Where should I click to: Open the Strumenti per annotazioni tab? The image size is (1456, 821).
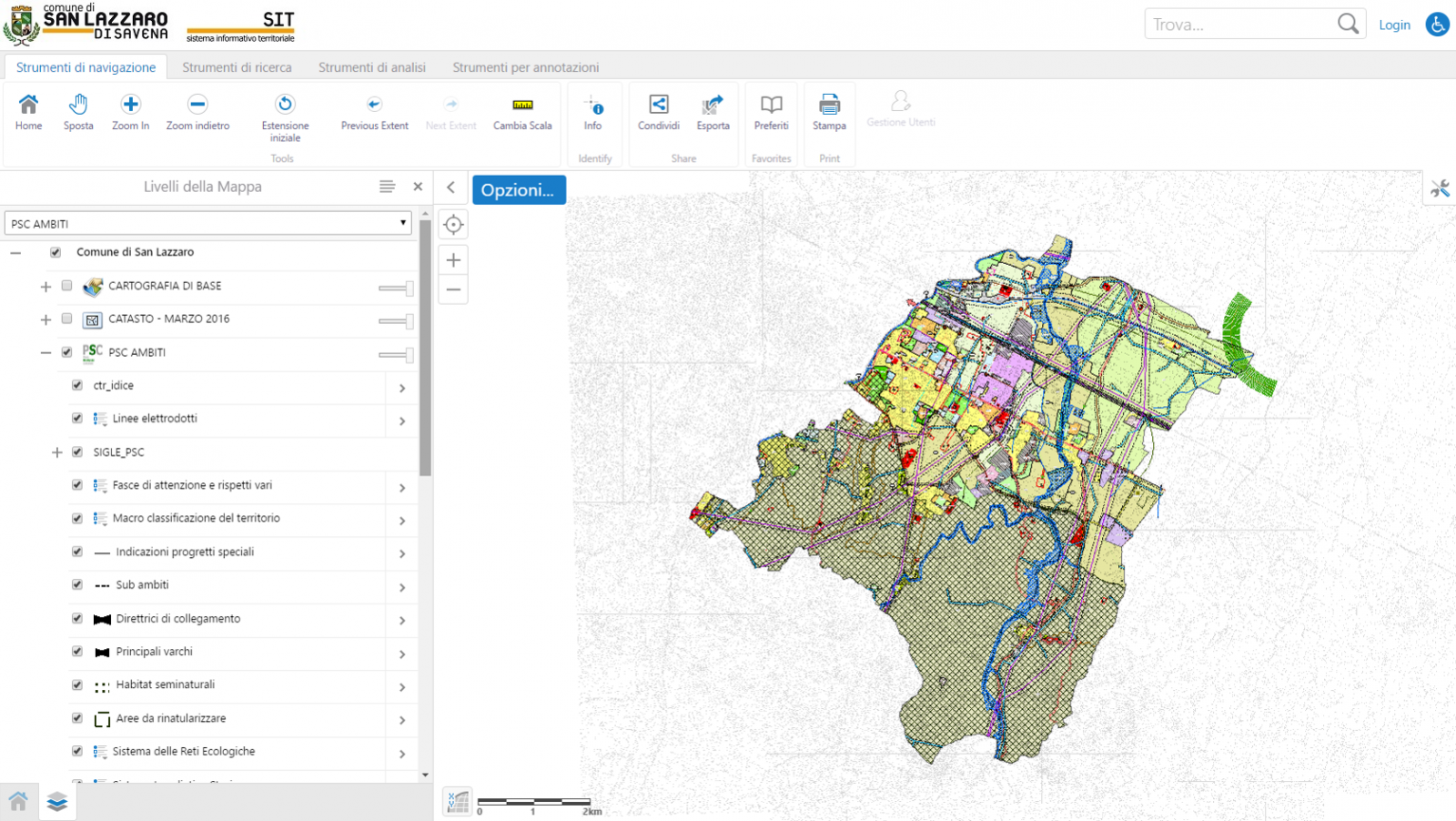tap(525, 67)
